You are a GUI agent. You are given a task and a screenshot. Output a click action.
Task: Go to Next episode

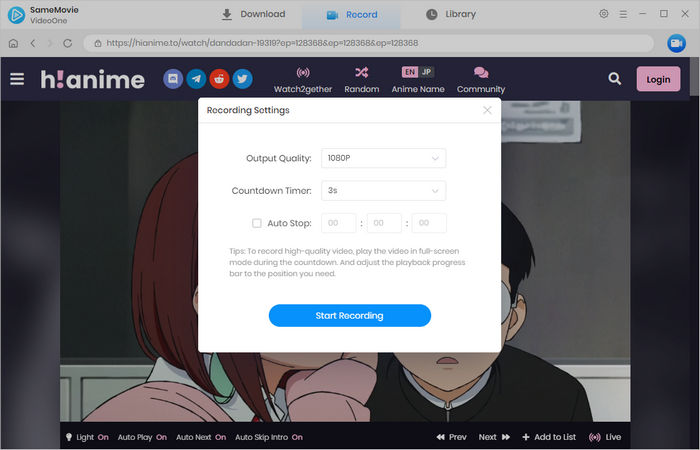(x=494, y=437)
